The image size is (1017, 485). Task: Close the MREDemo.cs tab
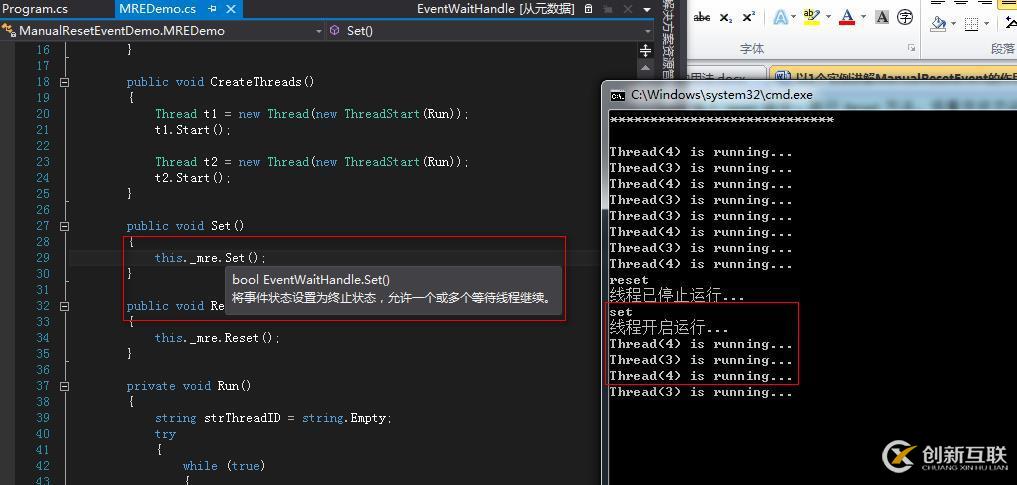231,9
